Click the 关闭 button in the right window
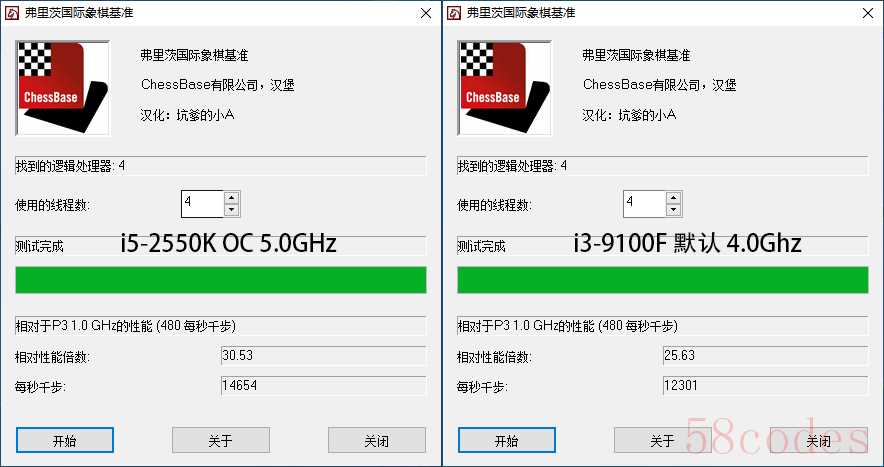This screenshot has width=884, height=467. pos(819,440)
